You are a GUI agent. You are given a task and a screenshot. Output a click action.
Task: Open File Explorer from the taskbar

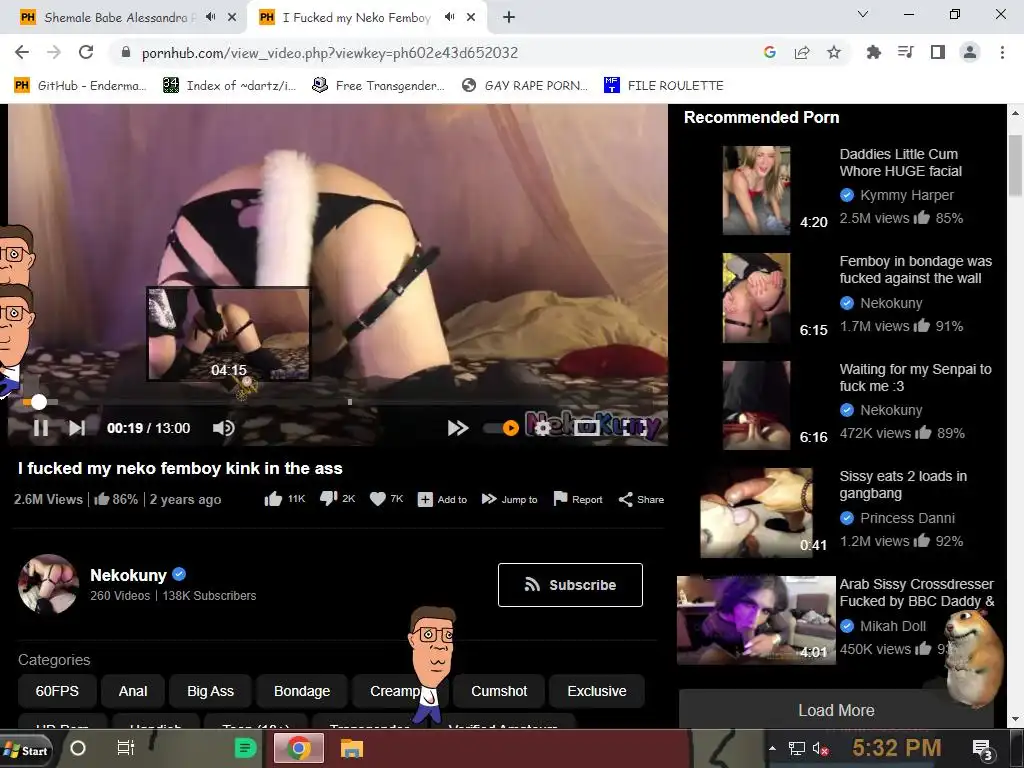(351, 748)
